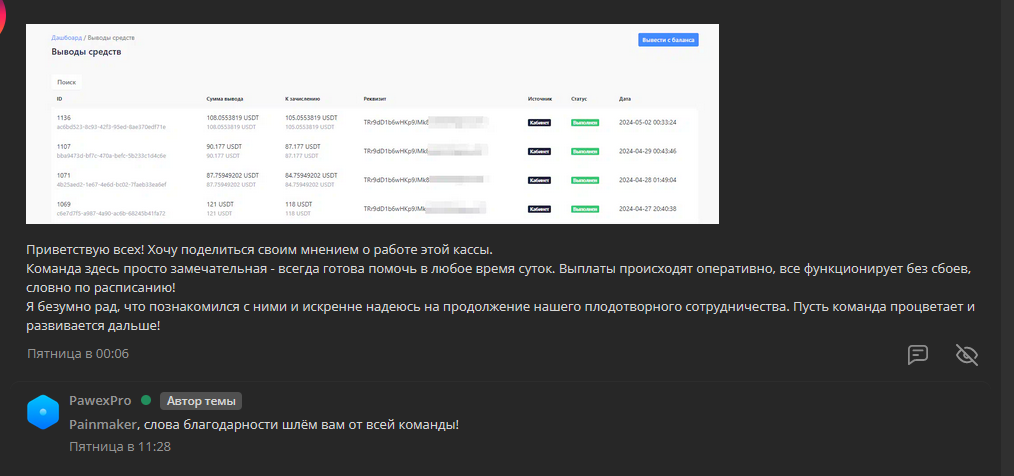Click the line starting 'Я безумно рад'
Screen dimensions: 1014x476
[501, 307]
